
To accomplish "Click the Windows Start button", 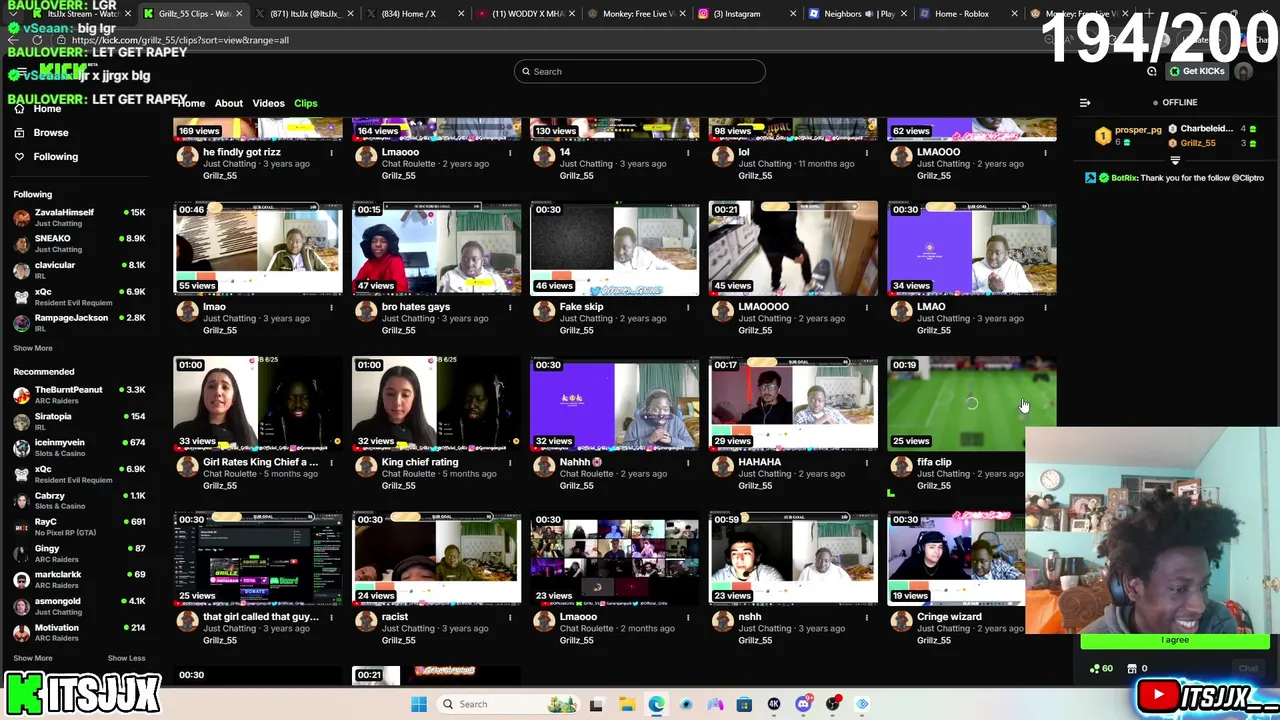I will point(419,704).
